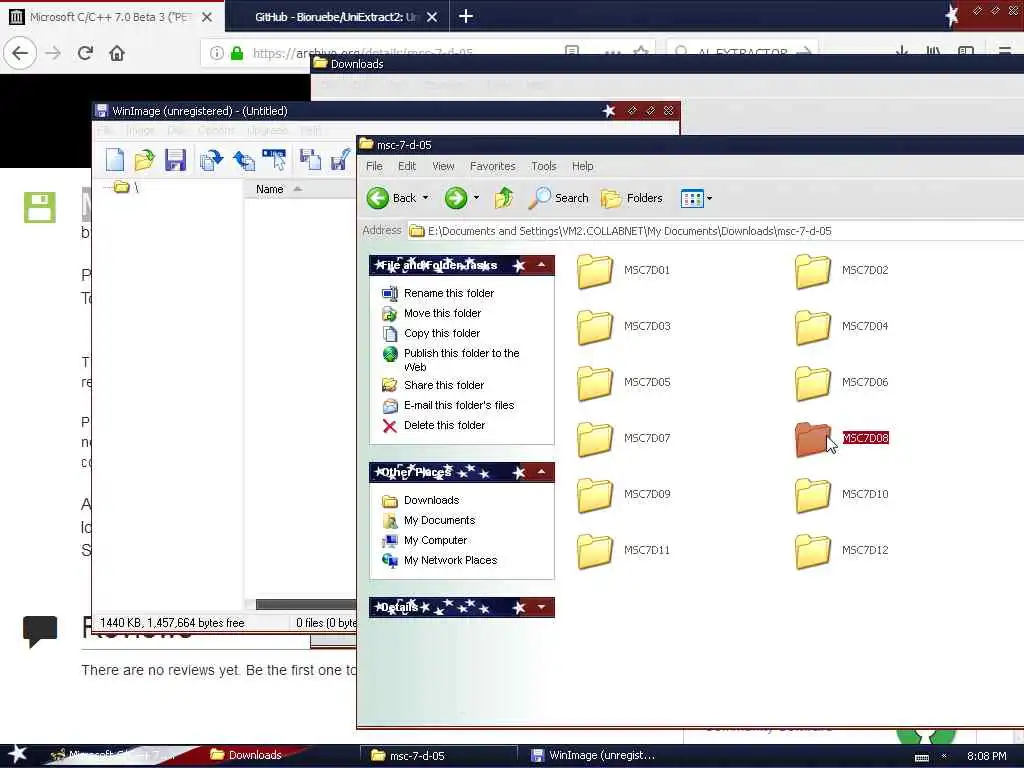This screenshot has height=768, width=1024.
Task: Click Save floppy icon in WinImage toolbar
Action: 175,160
